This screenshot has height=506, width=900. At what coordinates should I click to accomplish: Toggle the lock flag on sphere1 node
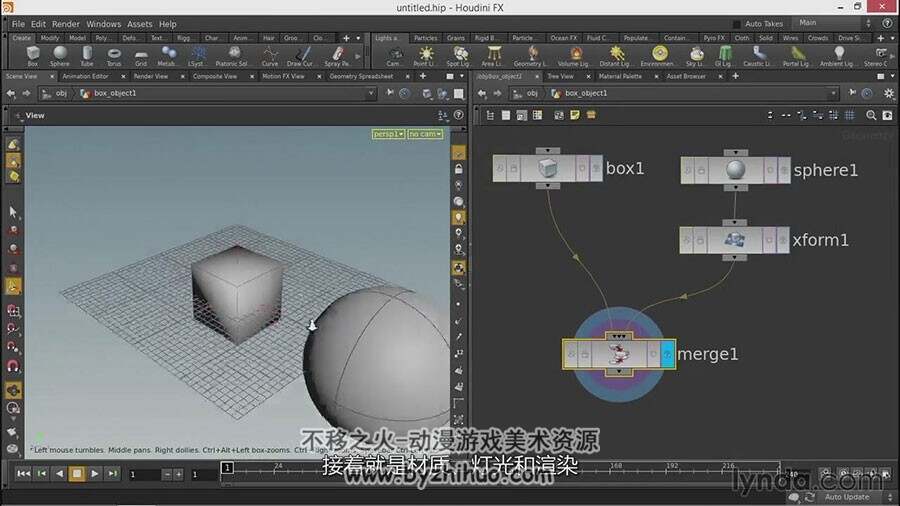pyautogui.click(x=701, y=170)
